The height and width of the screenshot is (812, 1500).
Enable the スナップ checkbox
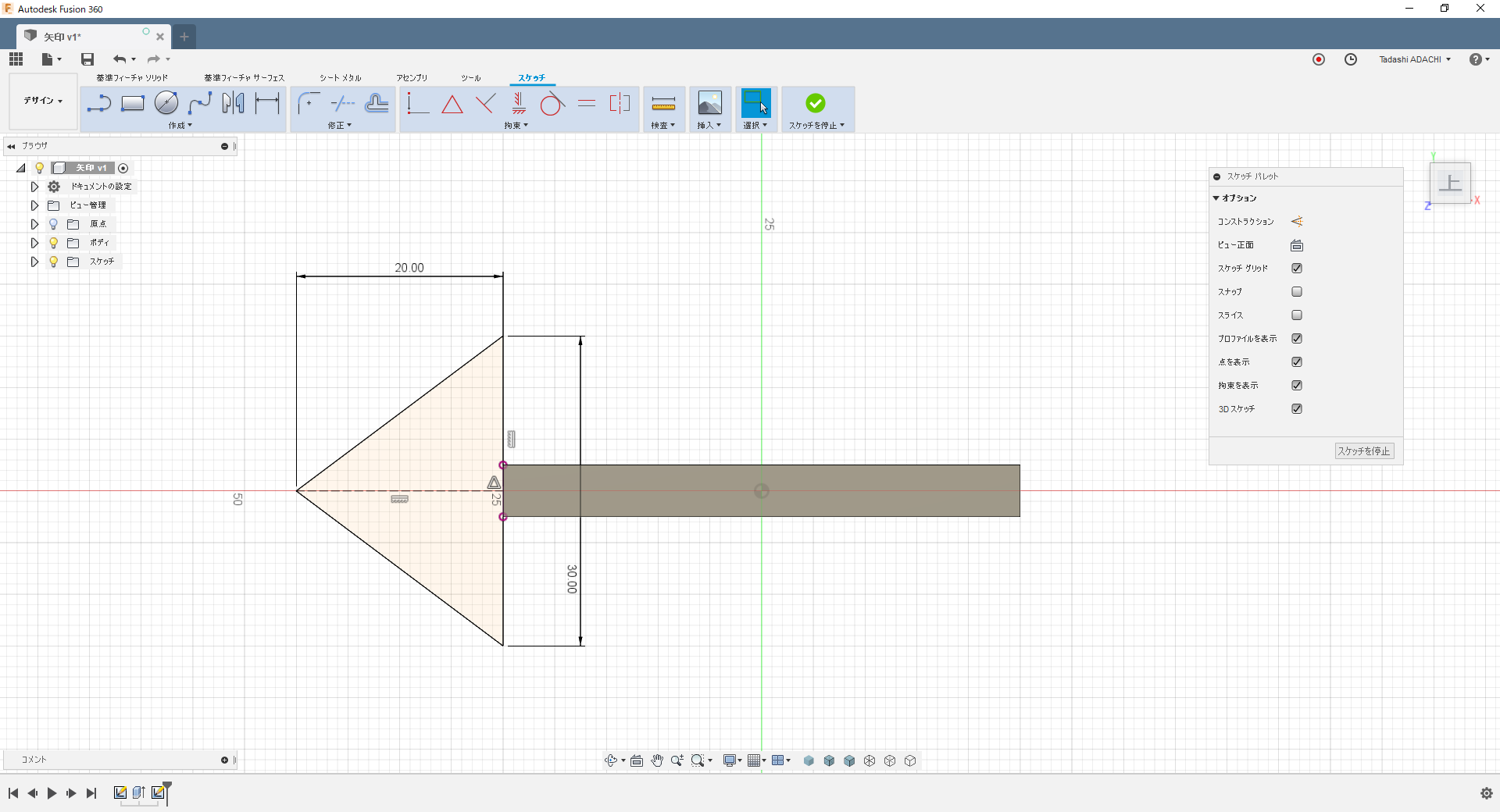(1297, 292)
